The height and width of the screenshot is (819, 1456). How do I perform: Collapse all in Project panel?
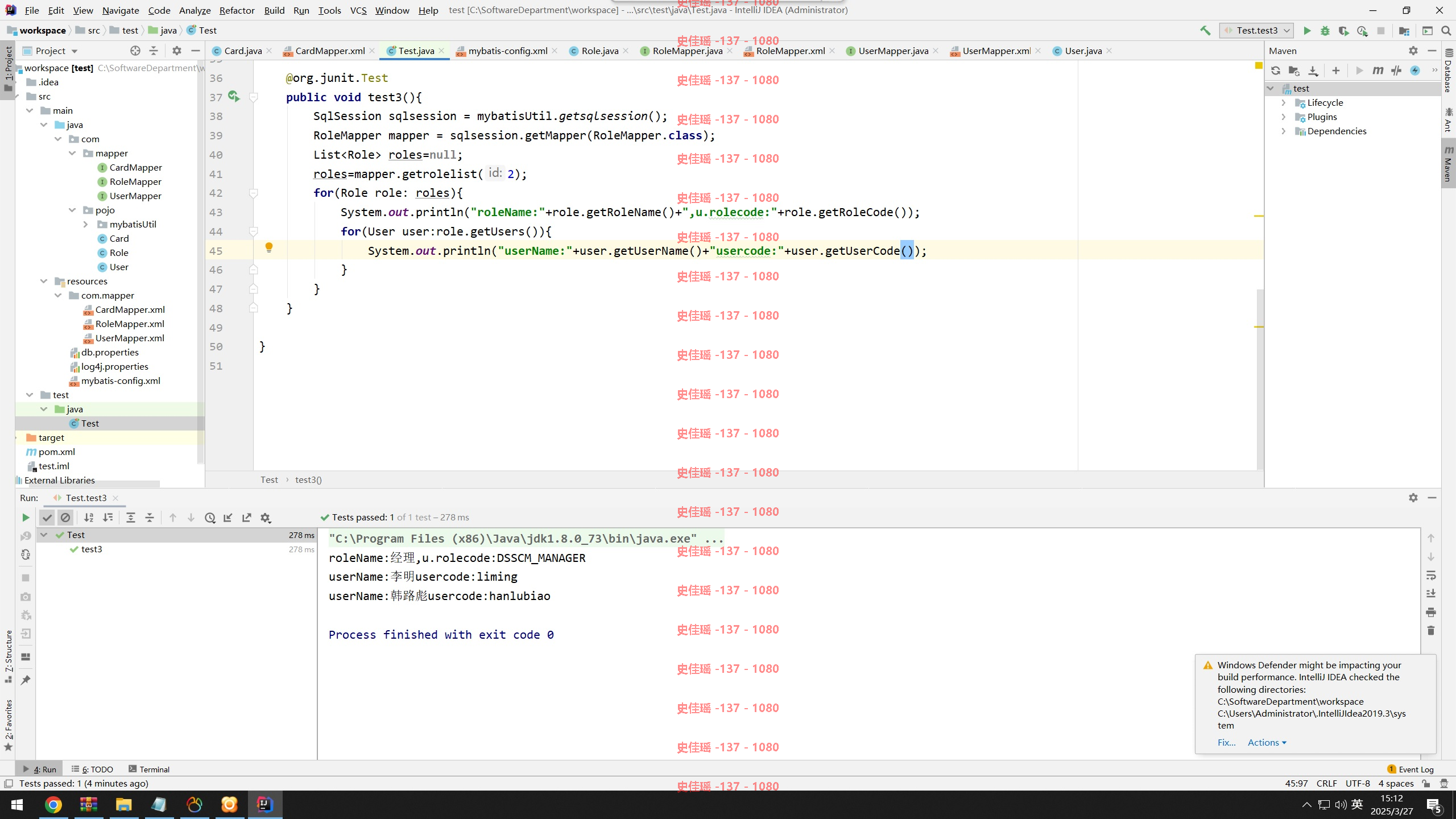click(x=154, y=51)
